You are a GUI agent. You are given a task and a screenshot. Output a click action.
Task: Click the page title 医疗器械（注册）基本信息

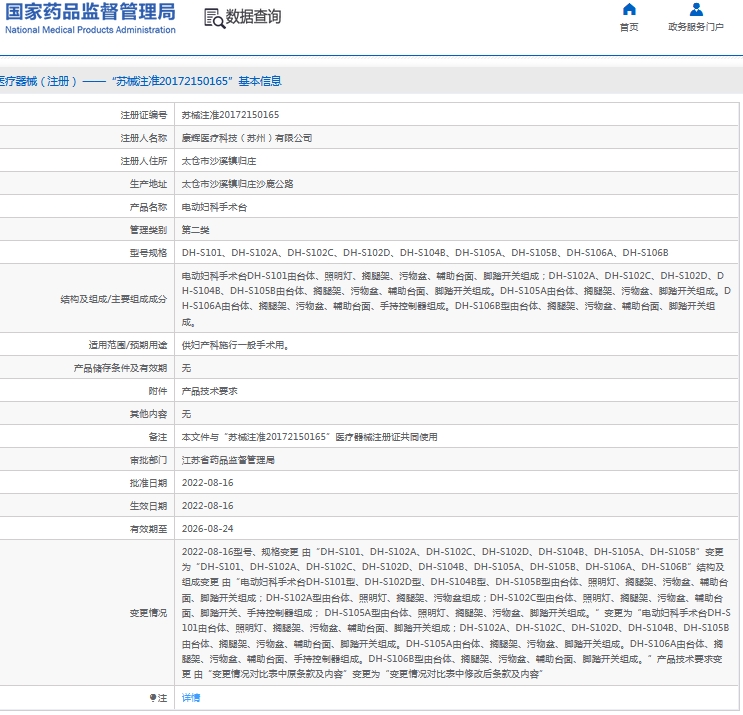[x=140, y=81]
